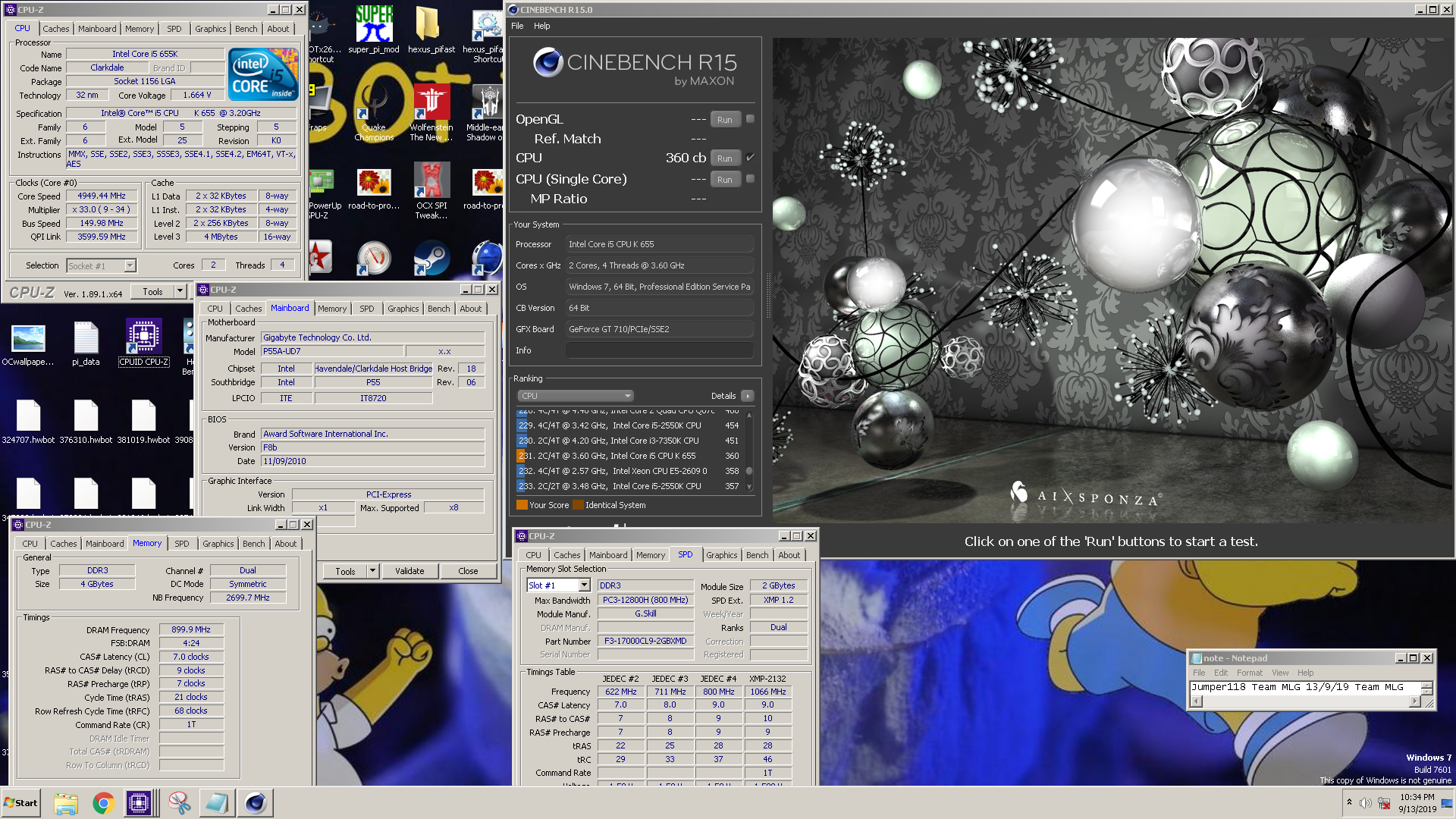Open the Bench tab in top CPU-Z window
This screenshot has height=819, width=1456.
point(246,29)
